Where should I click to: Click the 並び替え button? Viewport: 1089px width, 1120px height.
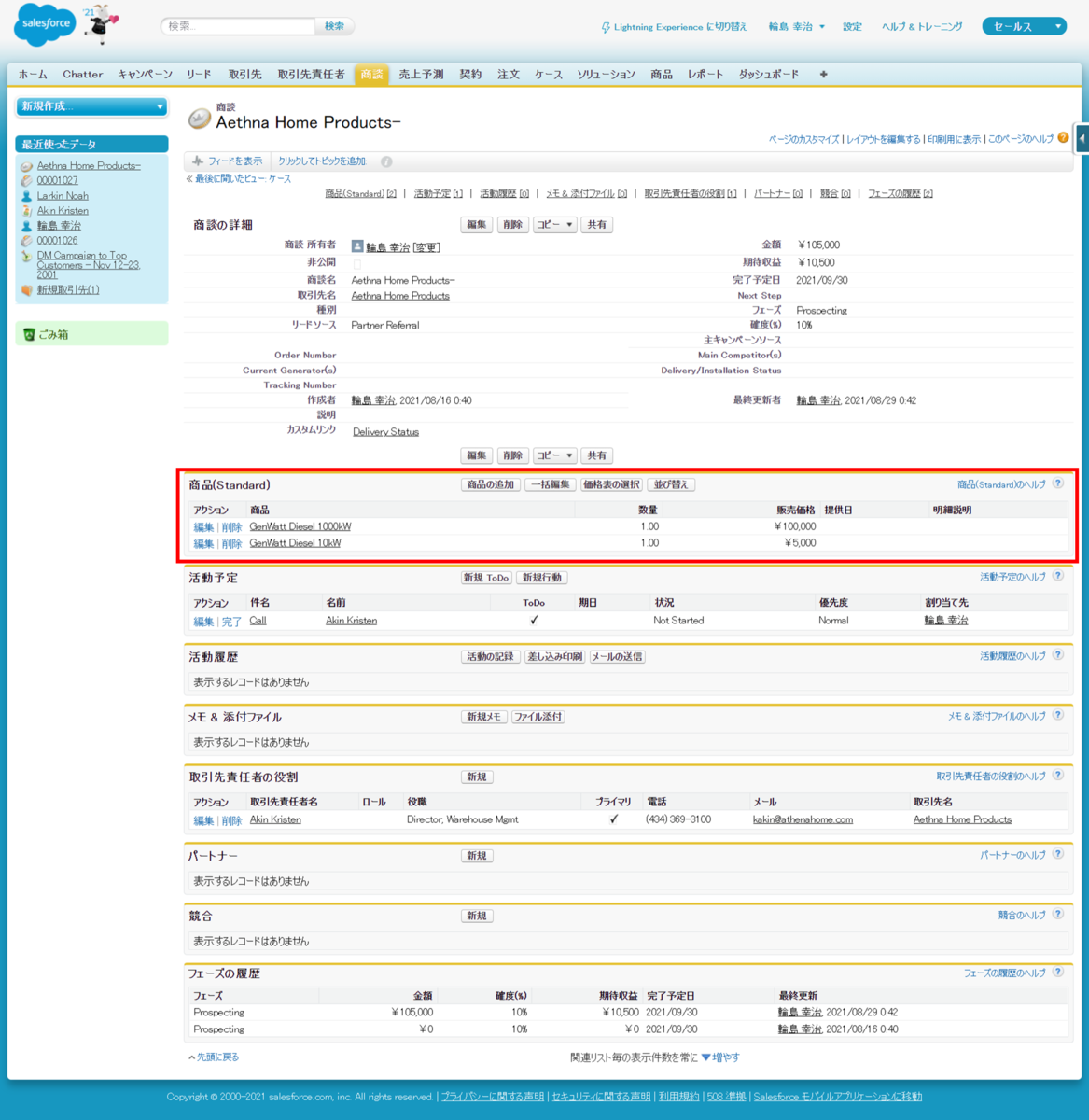click(x=670, y=484)
